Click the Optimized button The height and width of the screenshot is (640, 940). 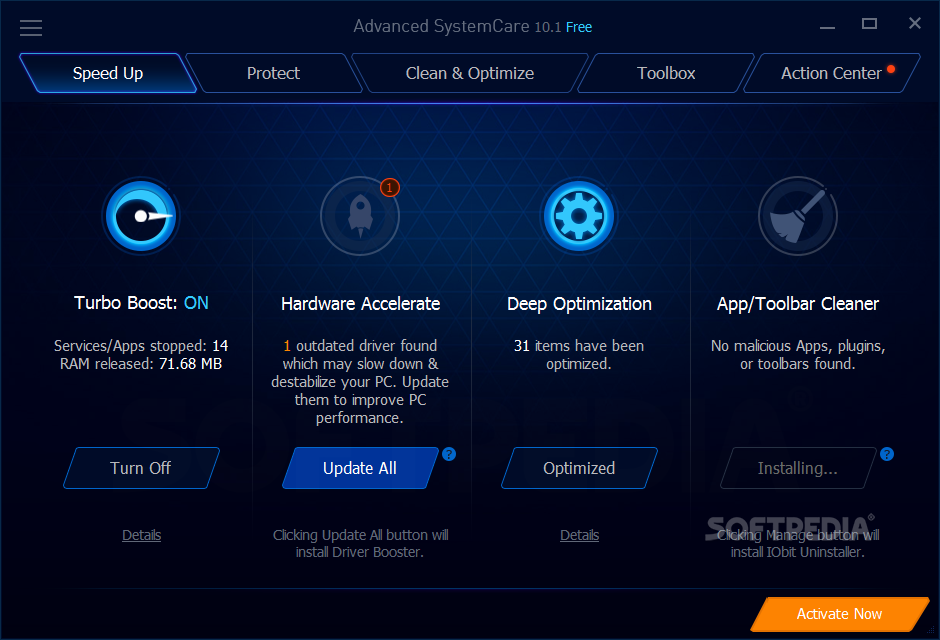click(x=579, y=468)
